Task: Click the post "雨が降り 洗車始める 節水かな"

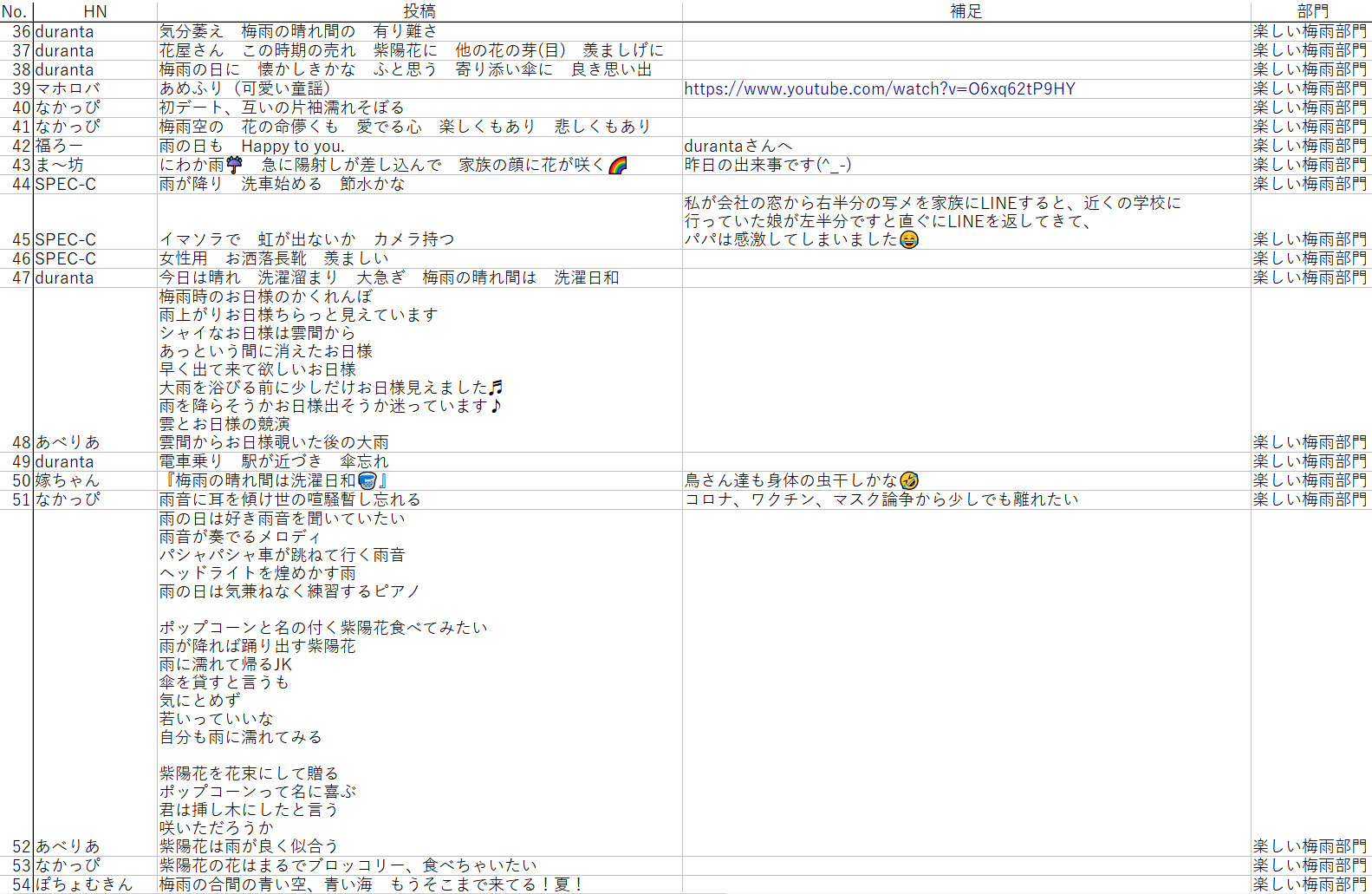Action: tap(282, 184)
